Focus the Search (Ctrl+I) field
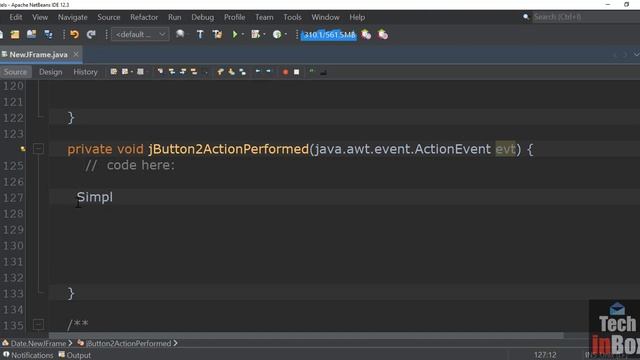Image resolution: width=640 pixels, height=360 pixels. click(586, 17)
